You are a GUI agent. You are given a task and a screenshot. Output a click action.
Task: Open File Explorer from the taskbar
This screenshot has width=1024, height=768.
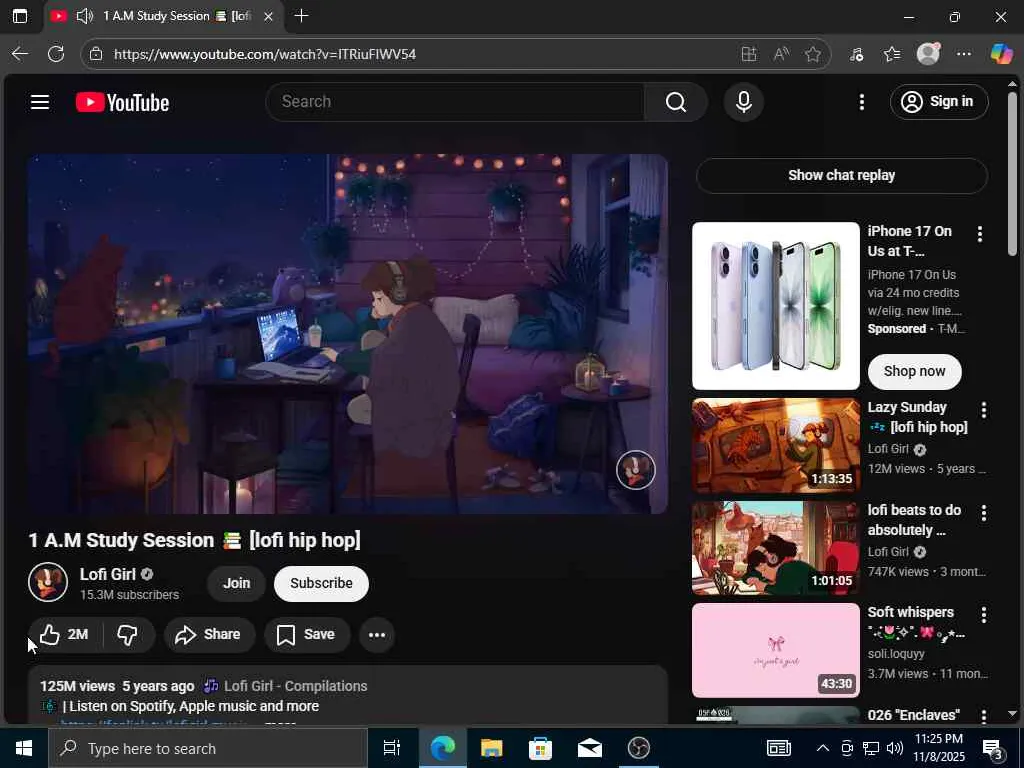[x=491, y=748]
